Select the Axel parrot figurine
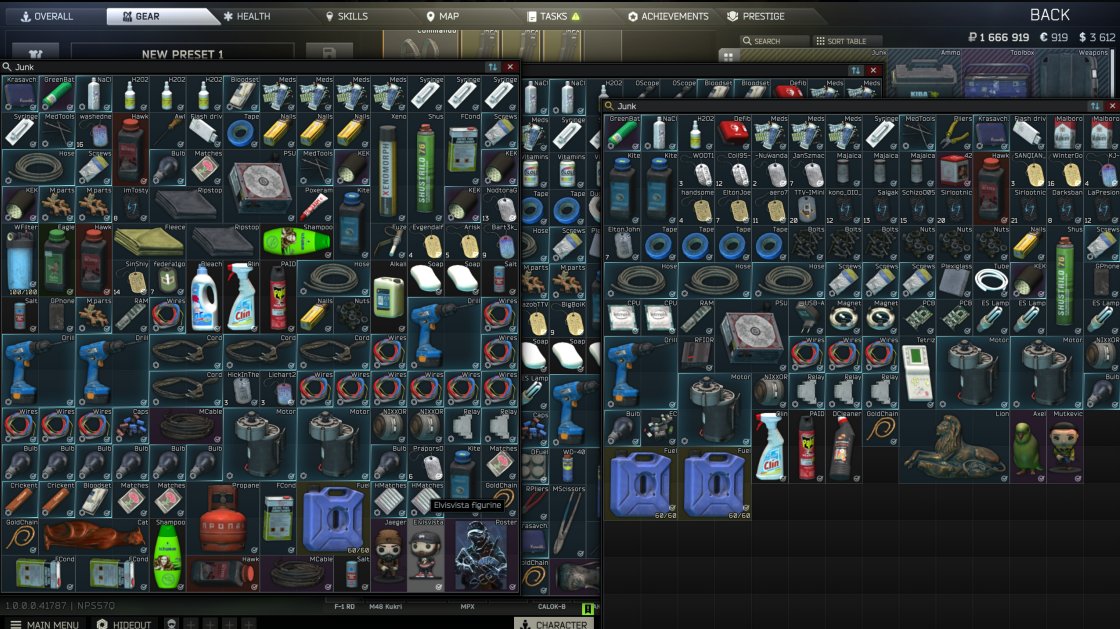Viewport: 1120px width, 629px height. [x=1028, y=446]
